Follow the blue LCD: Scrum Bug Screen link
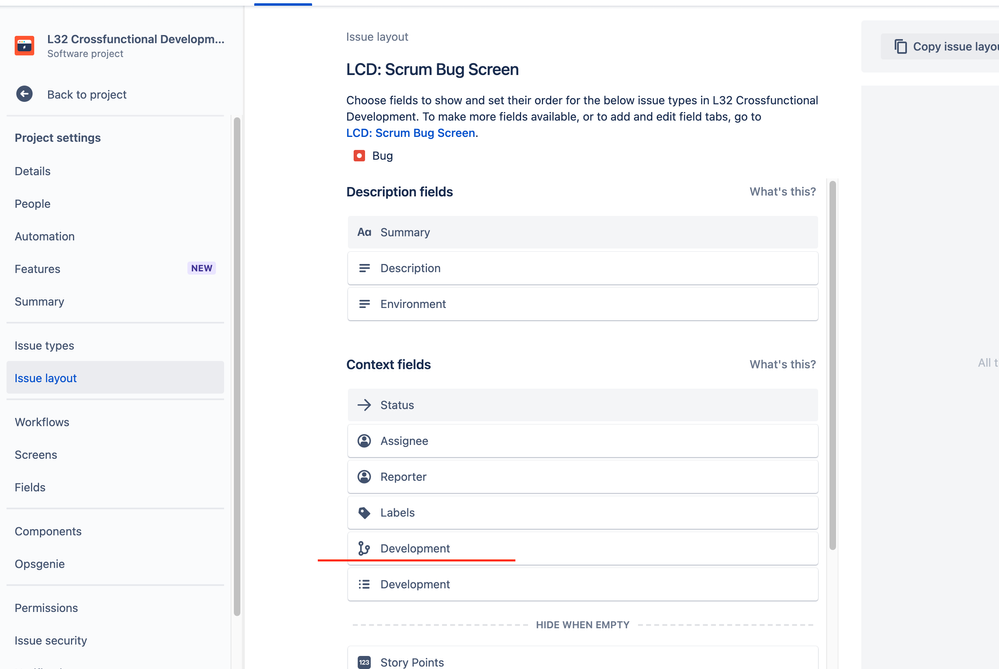The image size is (999, 669). [x=411, y=133]
